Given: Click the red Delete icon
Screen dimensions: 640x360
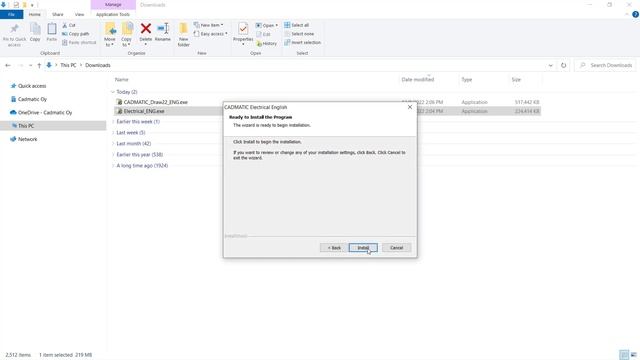Looking at the screenshot, I should [x=146, y=29].
